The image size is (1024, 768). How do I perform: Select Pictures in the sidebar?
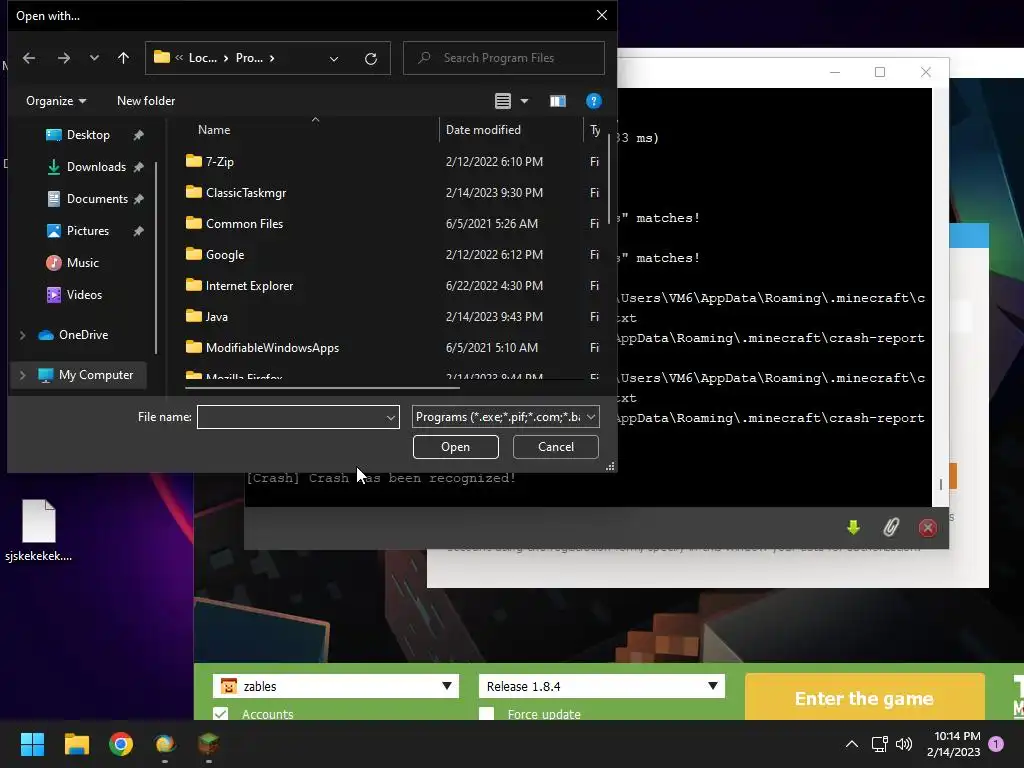(x=88, y=231)
